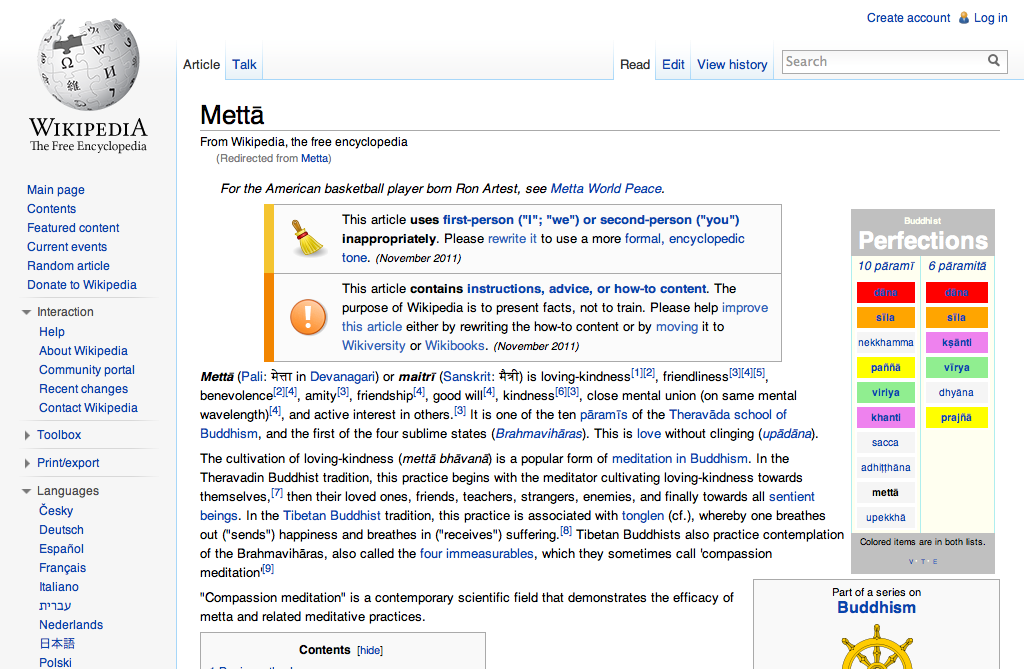This screenshot has height=669, width=1024.
Task: Open Current events link
Action: [x=67, y=247]
